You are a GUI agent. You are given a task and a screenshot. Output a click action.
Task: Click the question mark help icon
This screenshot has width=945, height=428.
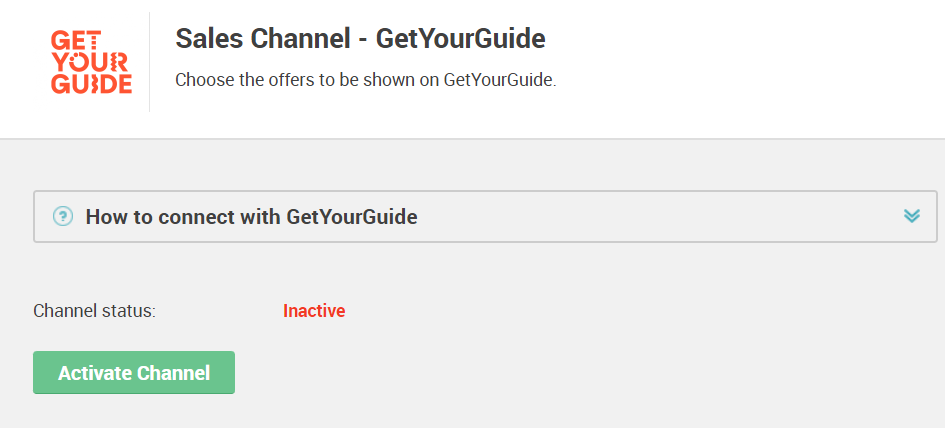63,216
